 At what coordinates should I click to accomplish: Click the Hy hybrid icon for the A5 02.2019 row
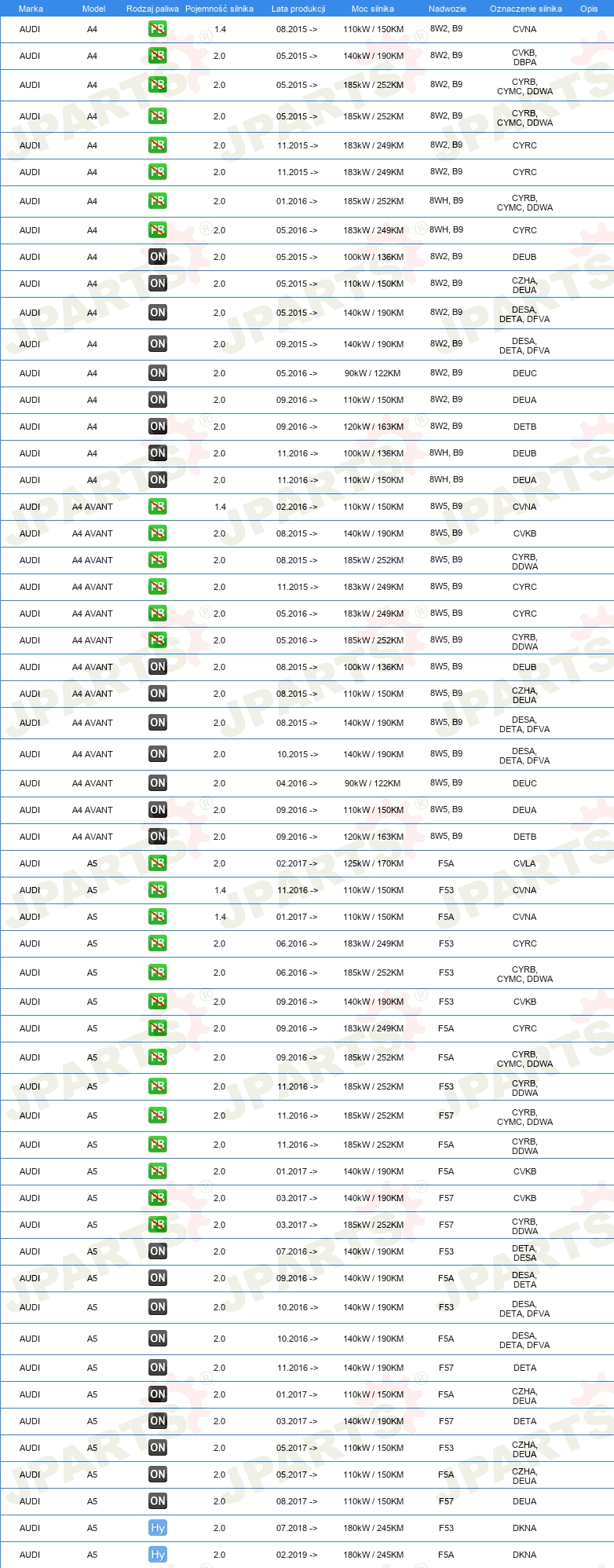(158, 1555)
